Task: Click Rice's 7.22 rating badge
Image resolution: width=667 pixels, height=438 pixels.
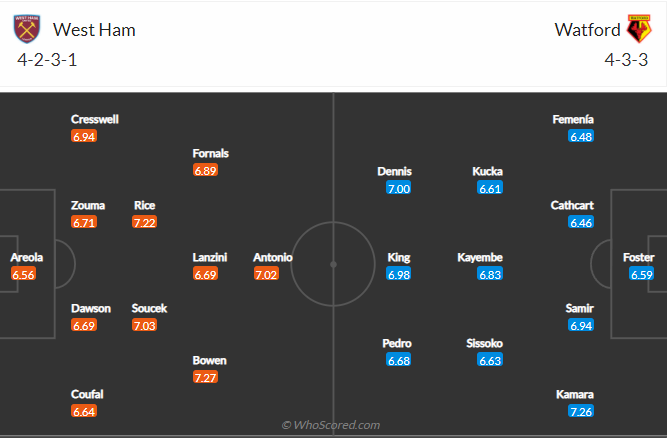Action: tap(145, 222)
